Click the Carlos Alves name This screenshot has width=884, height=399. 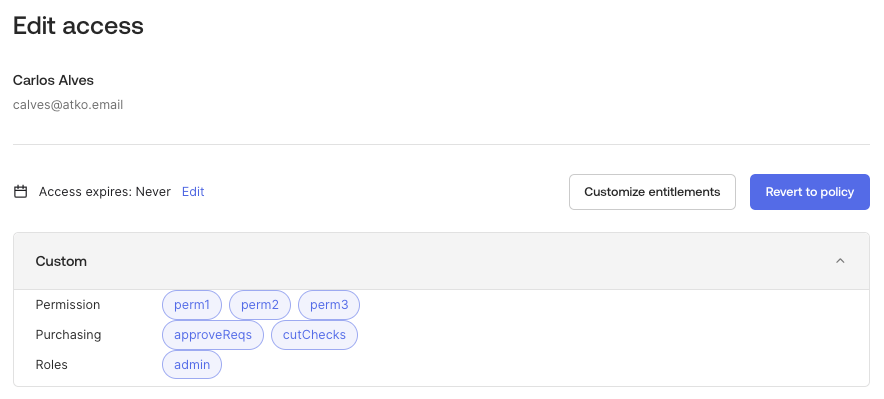pyautogui.click(x=53, y=80)
